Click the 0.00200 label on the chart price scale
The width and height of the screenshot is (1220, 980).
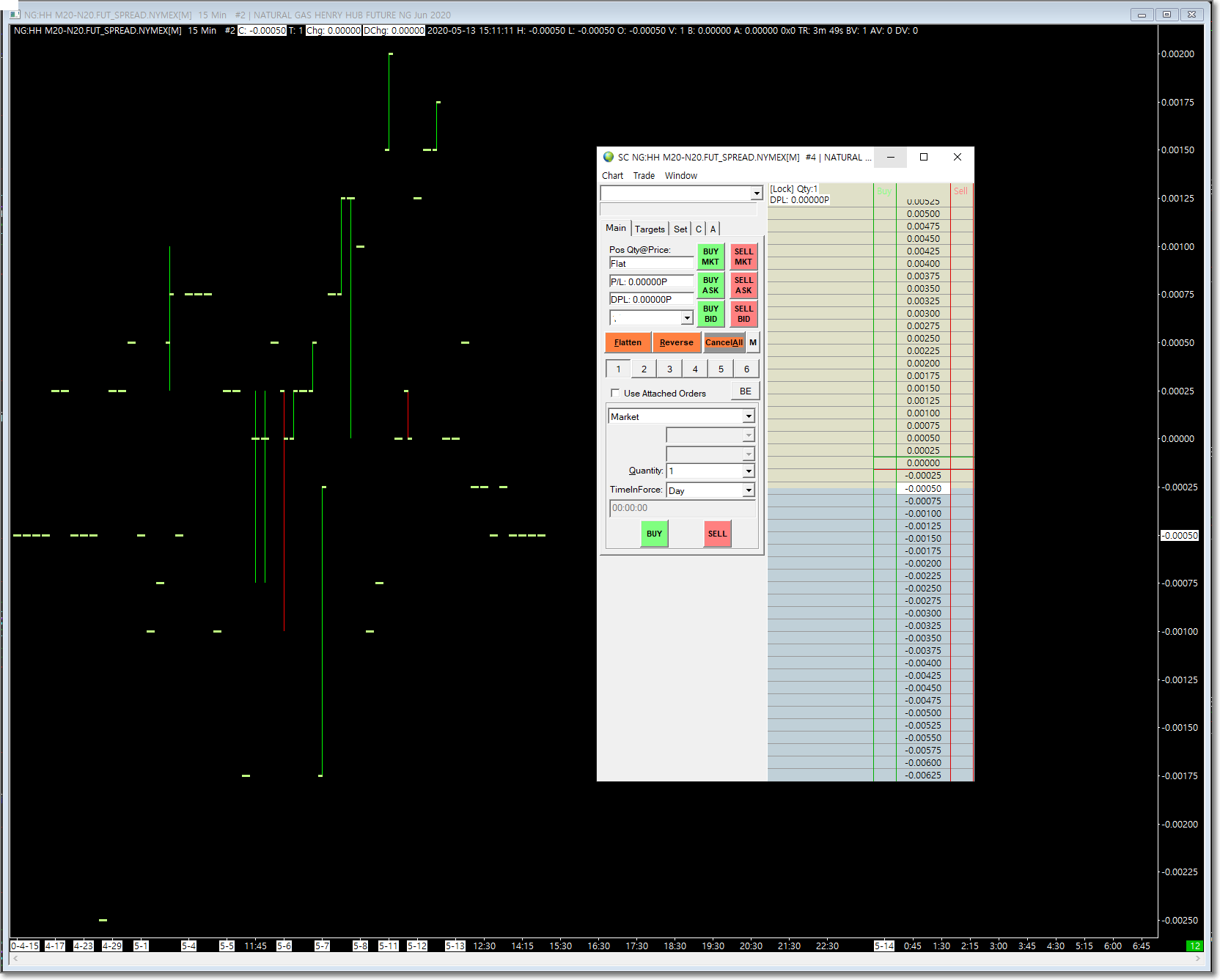click(1178, 54)
